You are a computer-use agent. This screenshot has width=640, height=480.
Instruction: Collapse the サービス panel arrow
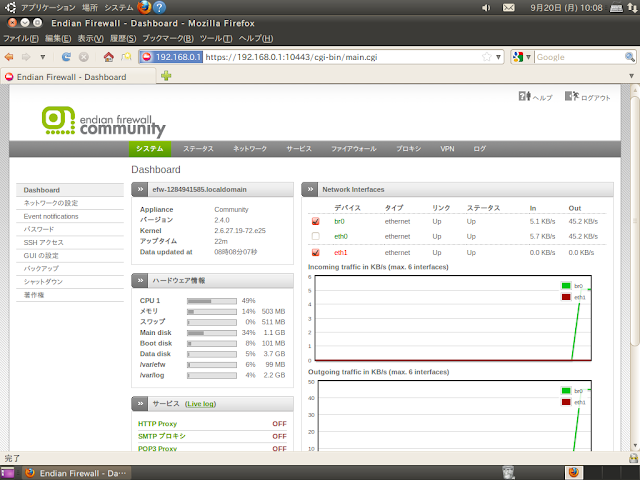point(140,404)
